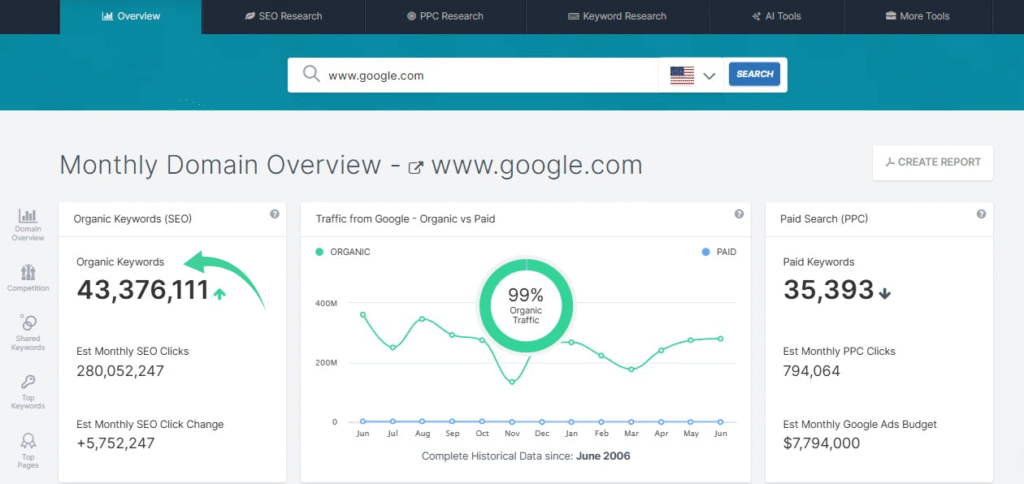Open the Top Keywords sidebar icon

pos(28,391)
